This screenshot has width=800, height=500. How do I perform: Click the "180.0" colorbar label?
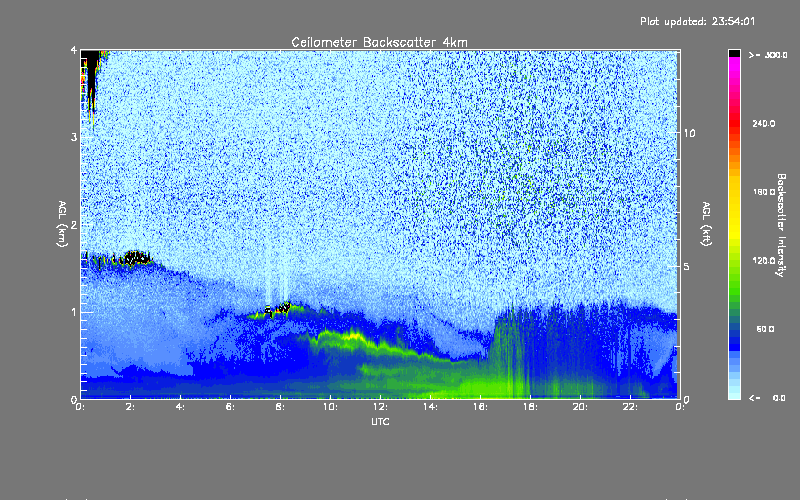[x=764, y=192]
